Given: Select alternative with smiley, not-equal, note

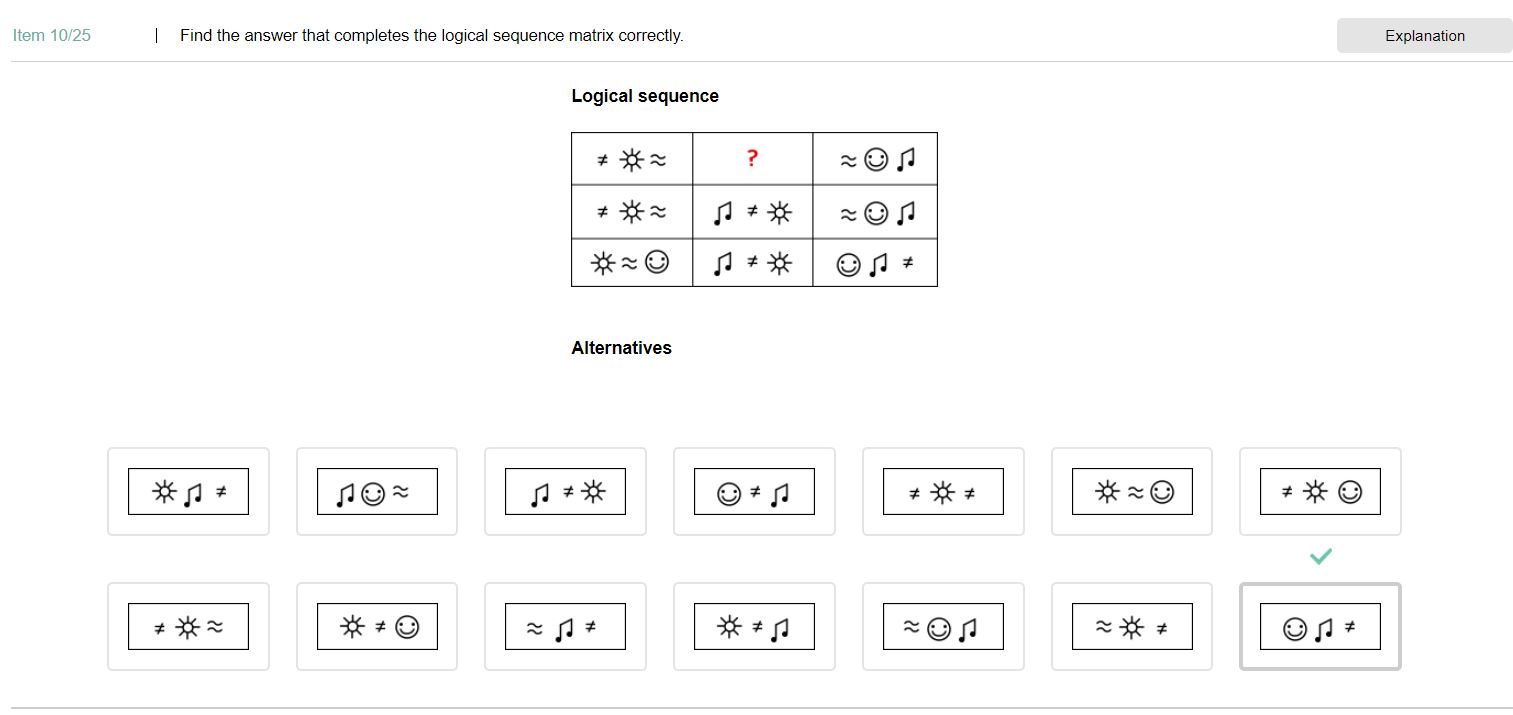Looking at the screenshot, I should (754, 492).
